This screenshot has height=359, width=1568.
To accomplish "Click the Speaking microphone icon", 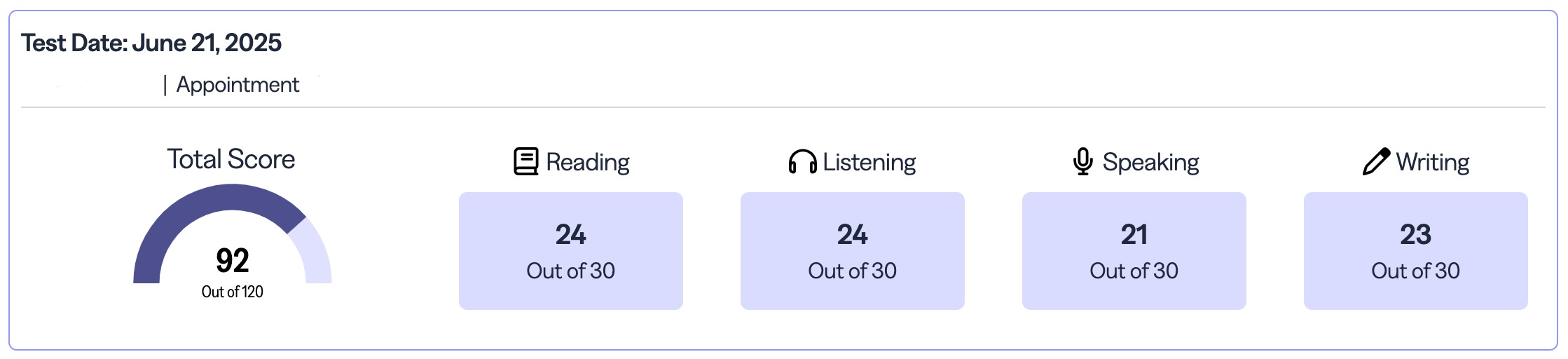I will pyautogui.click(x=1082, y=161).
